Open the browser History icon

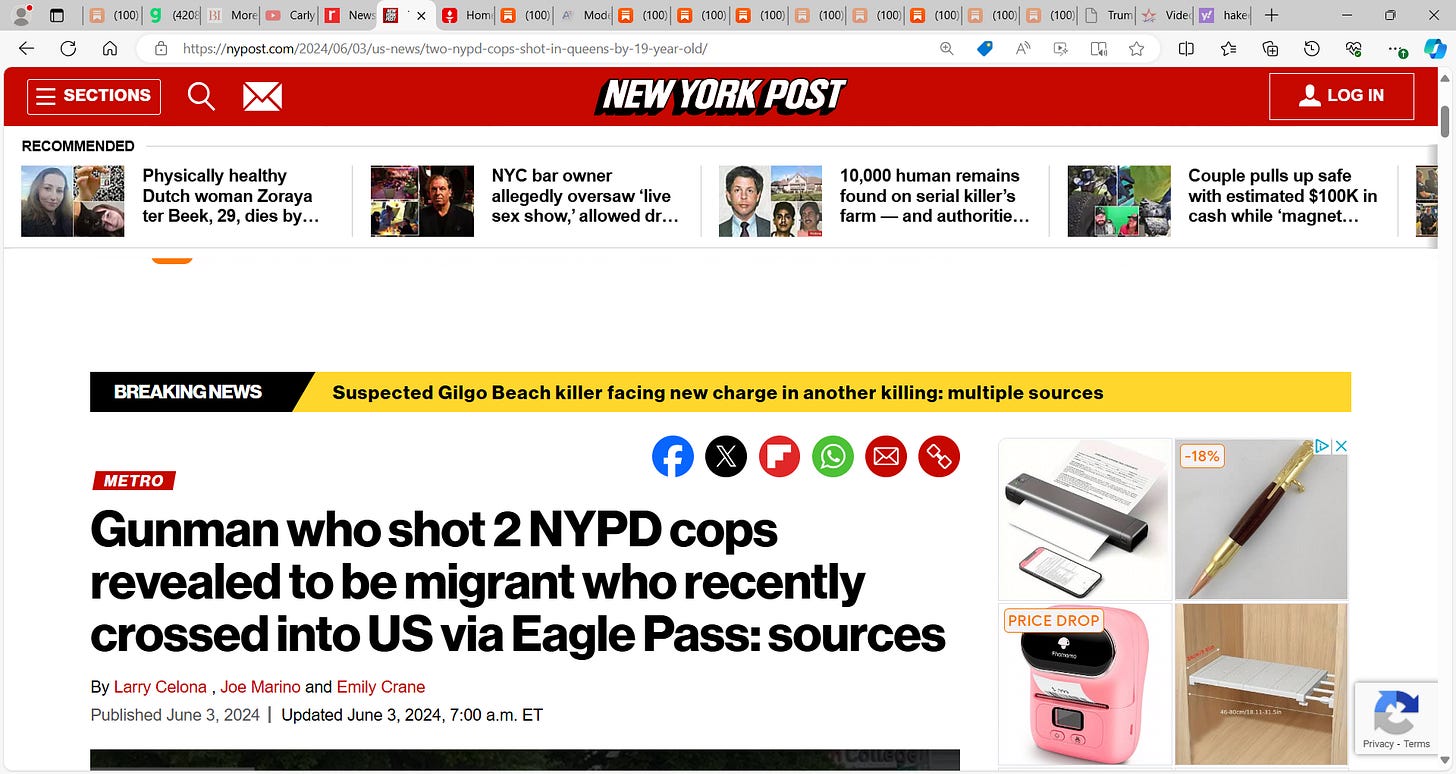click(1312, 48)
